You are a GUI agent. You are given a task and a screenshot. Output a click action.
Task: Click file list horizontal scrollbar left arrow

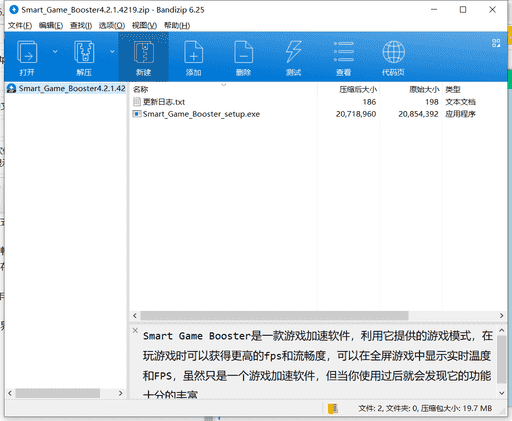pos(135,315)
